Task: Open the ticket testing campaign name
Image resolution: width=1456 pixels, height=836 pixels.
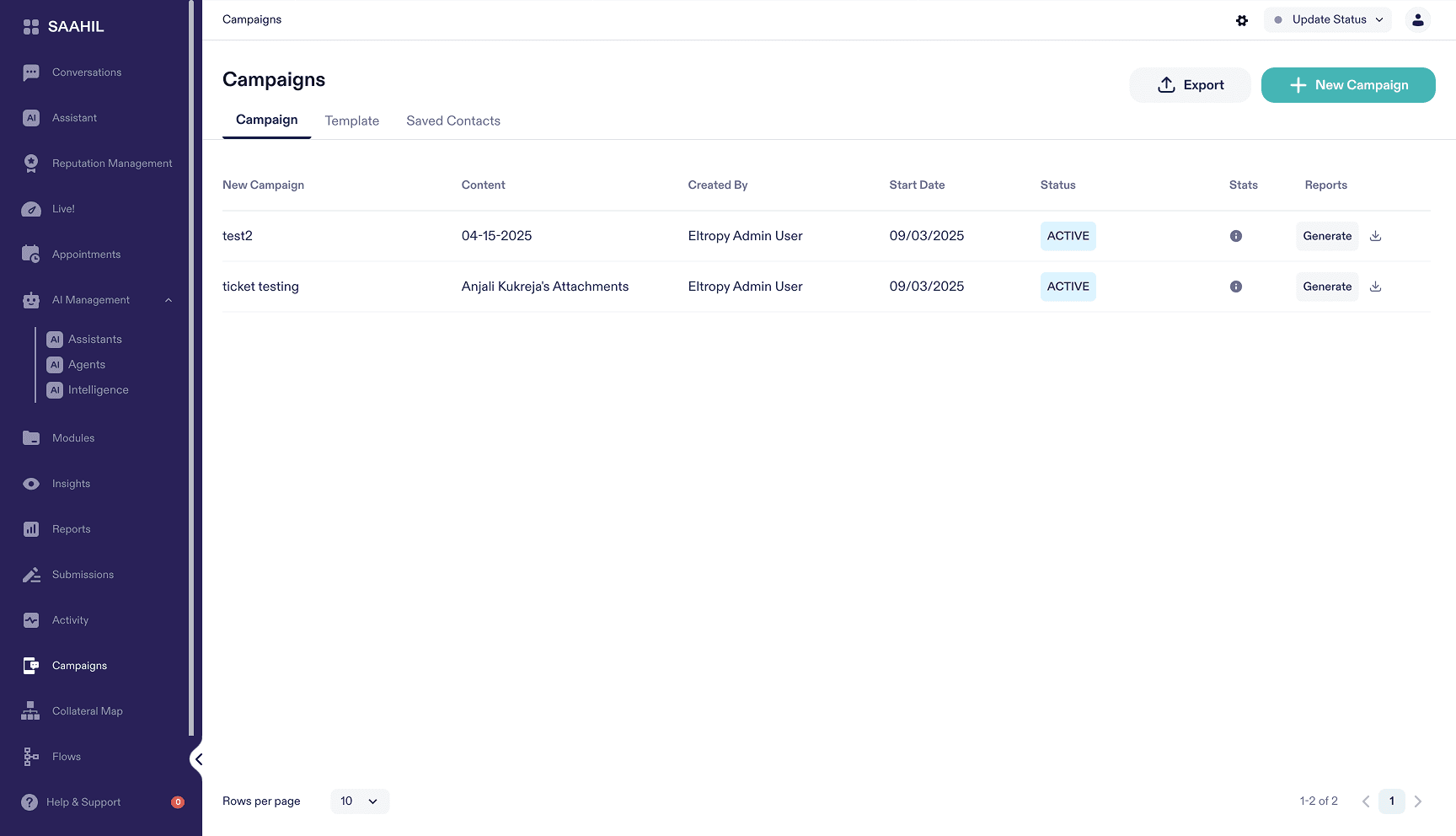Action: (260, 287)
